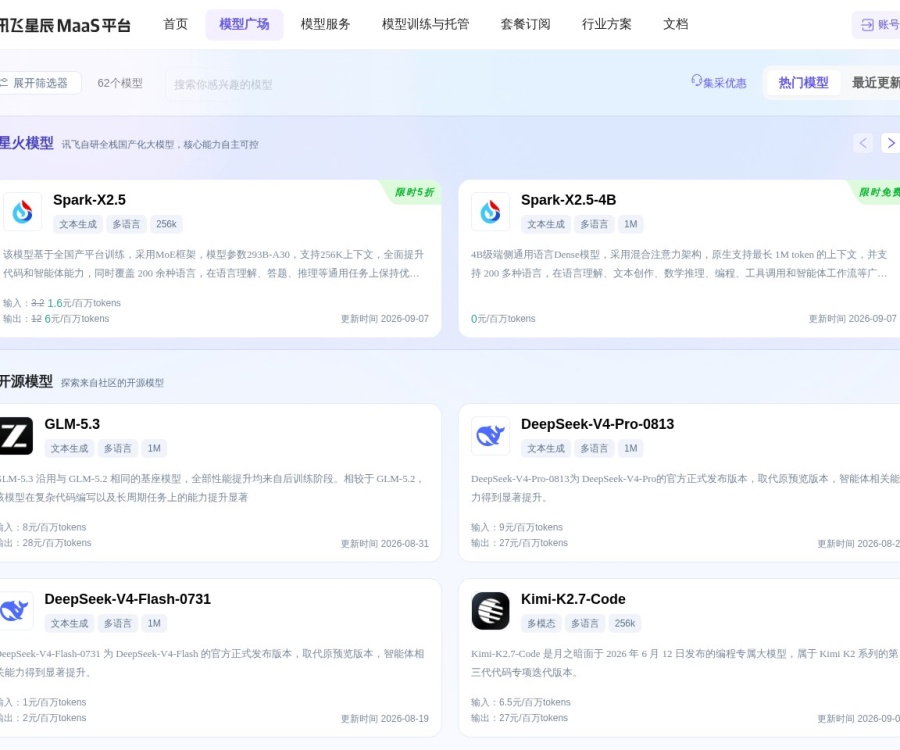900x750 pixels.
Task: Open the 文档 nav item
Action: pyautogui.click(x=675, y=24)
